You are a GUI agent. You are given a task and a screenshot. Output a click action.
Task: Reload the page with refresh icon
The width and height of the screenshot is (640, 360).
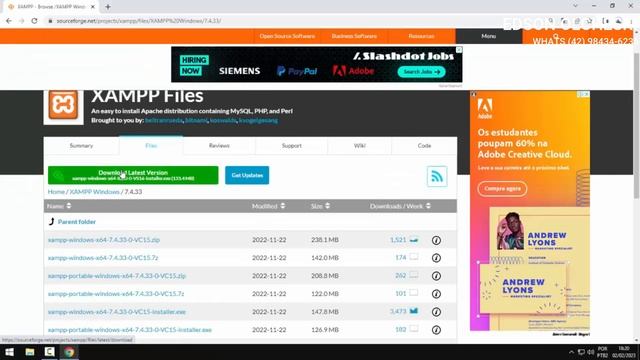point(34,21)
